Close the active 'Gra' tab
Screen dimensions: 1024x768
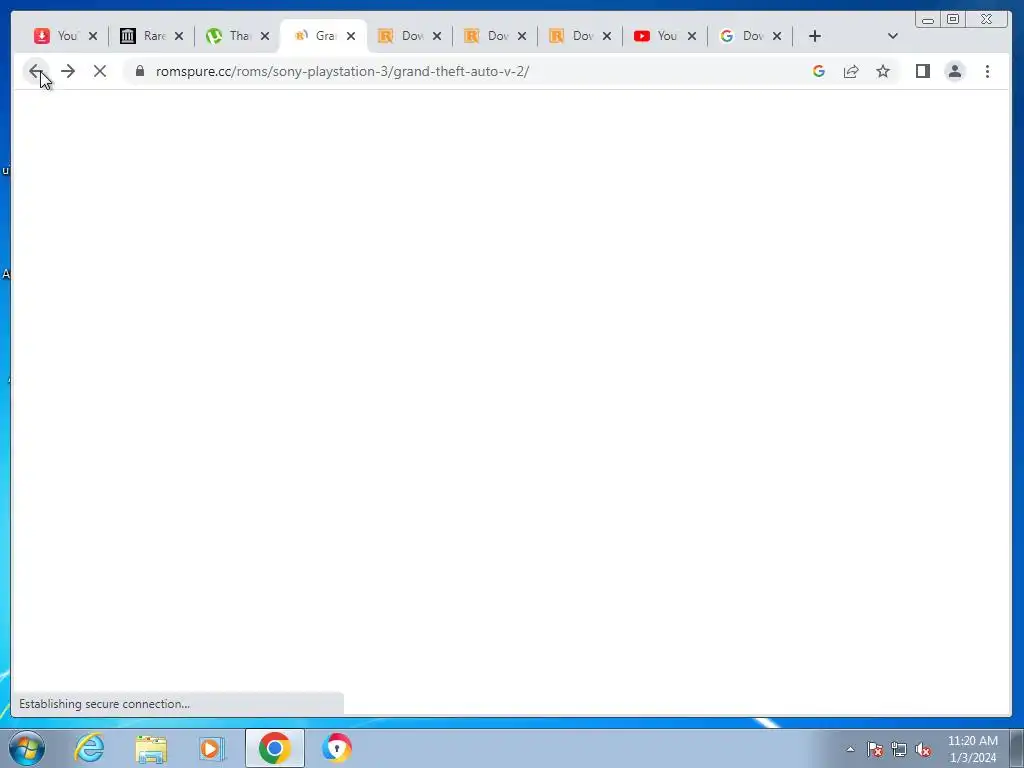tap(351, 36)
